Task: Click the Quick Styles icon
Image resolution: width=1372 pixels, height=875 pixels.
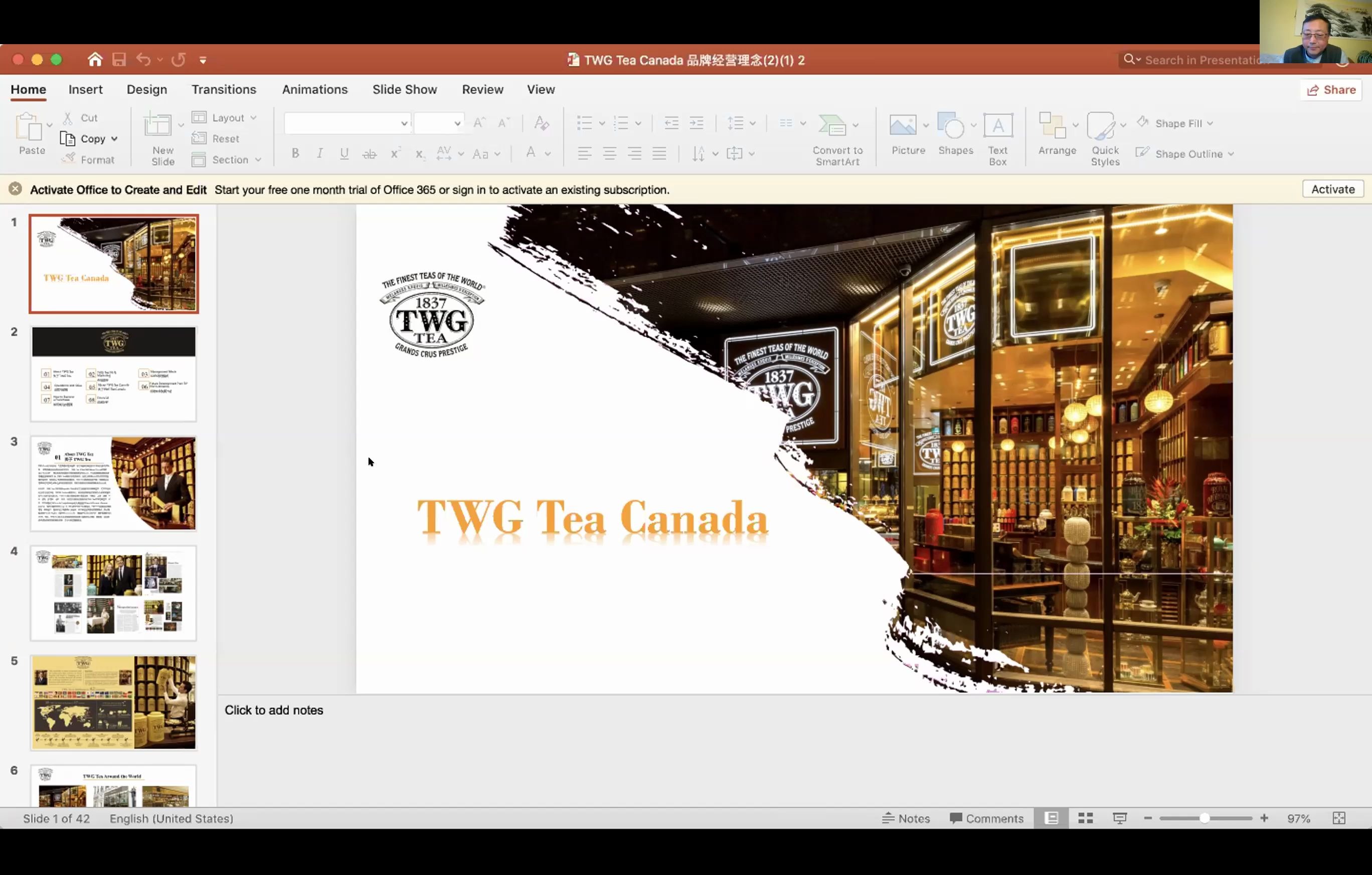Action: point(1101,125)
